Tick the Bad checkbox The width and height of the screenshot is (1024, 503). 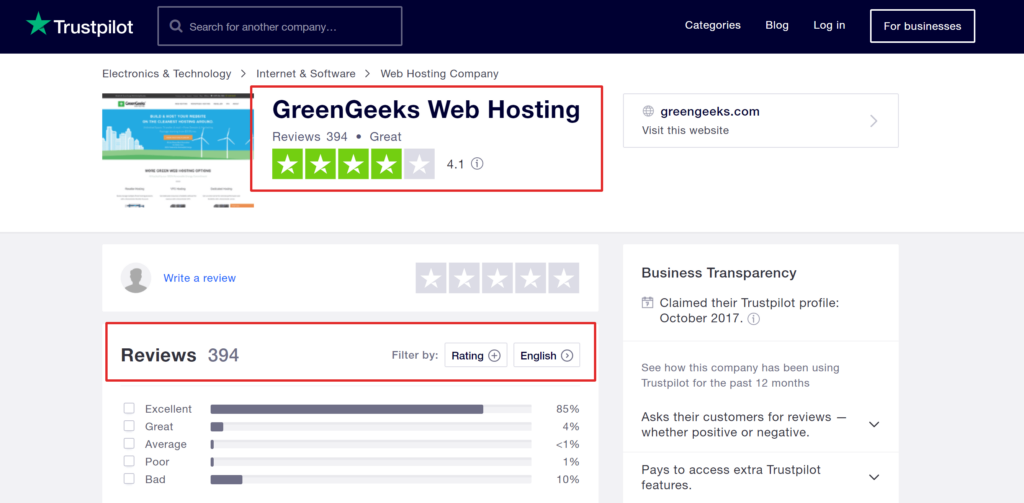pos(129,479)
